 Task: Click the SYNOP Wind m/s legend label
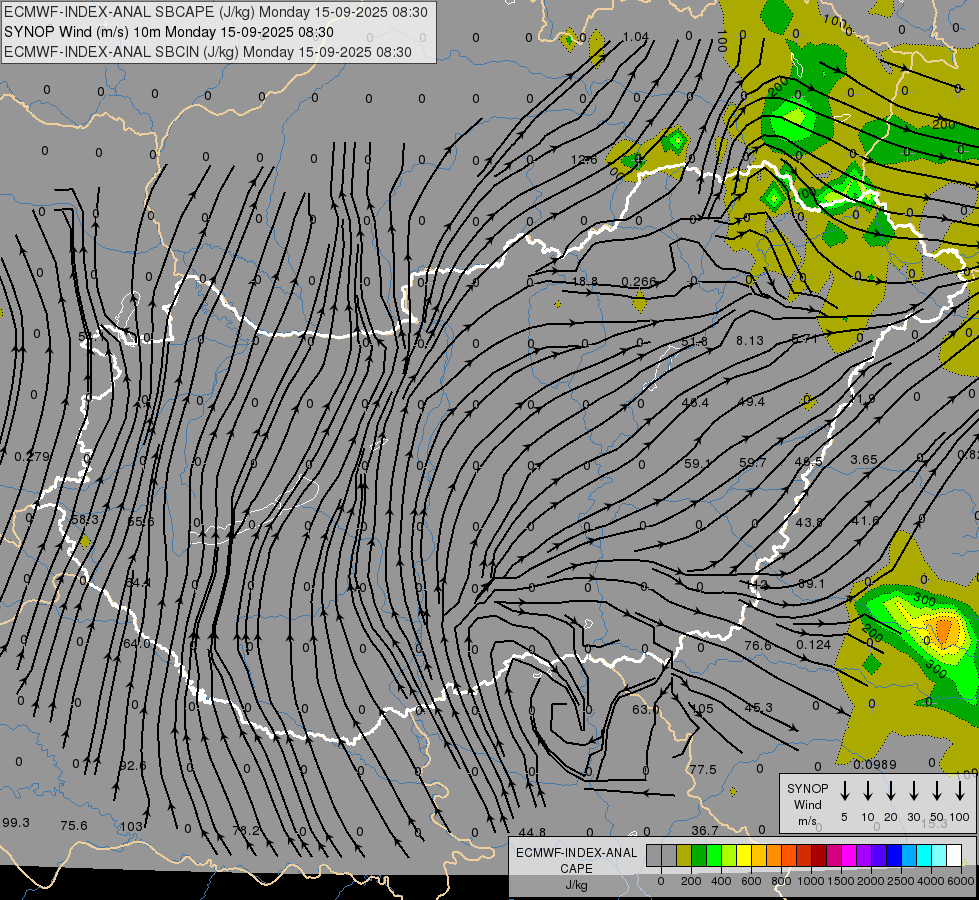click(807, 804)
